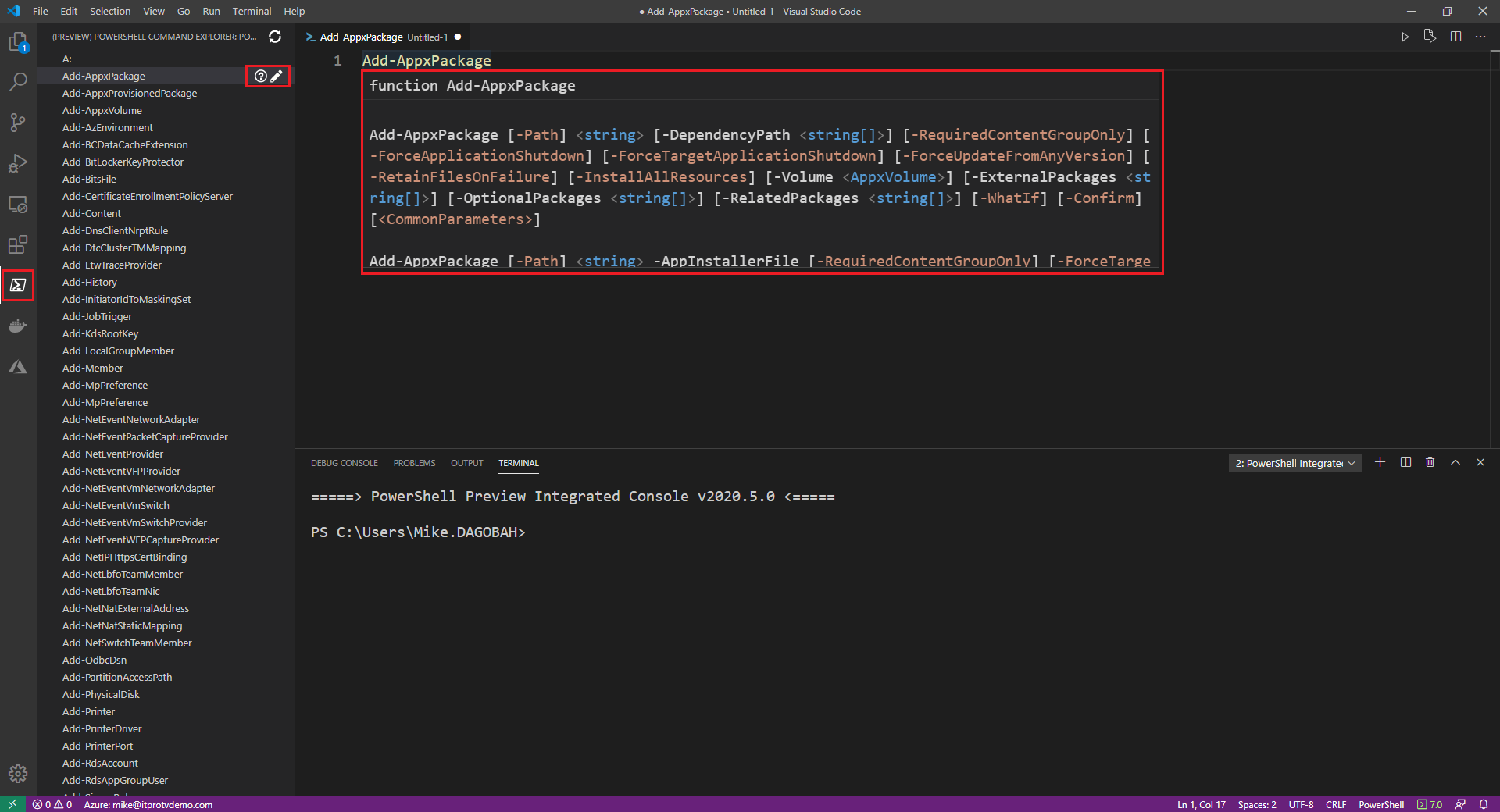Select the Add-AppxPackage Untitled-1 editor tab
Screen dimensions: 1500x812
point(383,37)
